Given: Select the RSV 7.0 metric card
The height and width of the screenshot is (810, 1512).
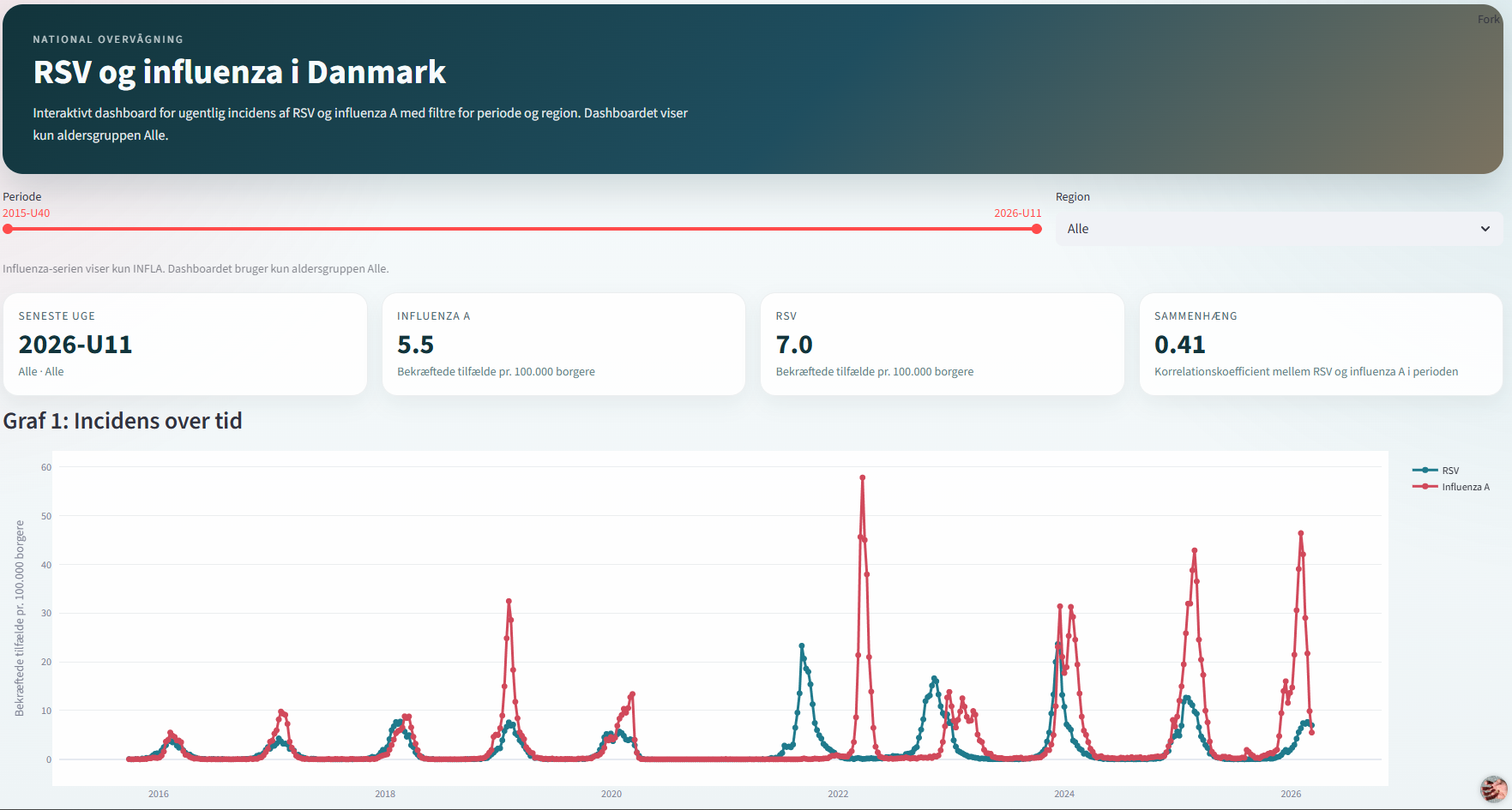Looking at the screenshot, I should pyautogui.click(x=942, y=344).
